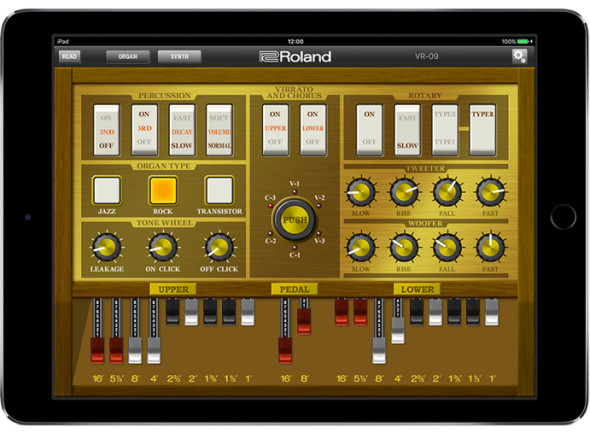
Task: Click the Lower 2' white drawbar
Action: [x=435, y=312]
